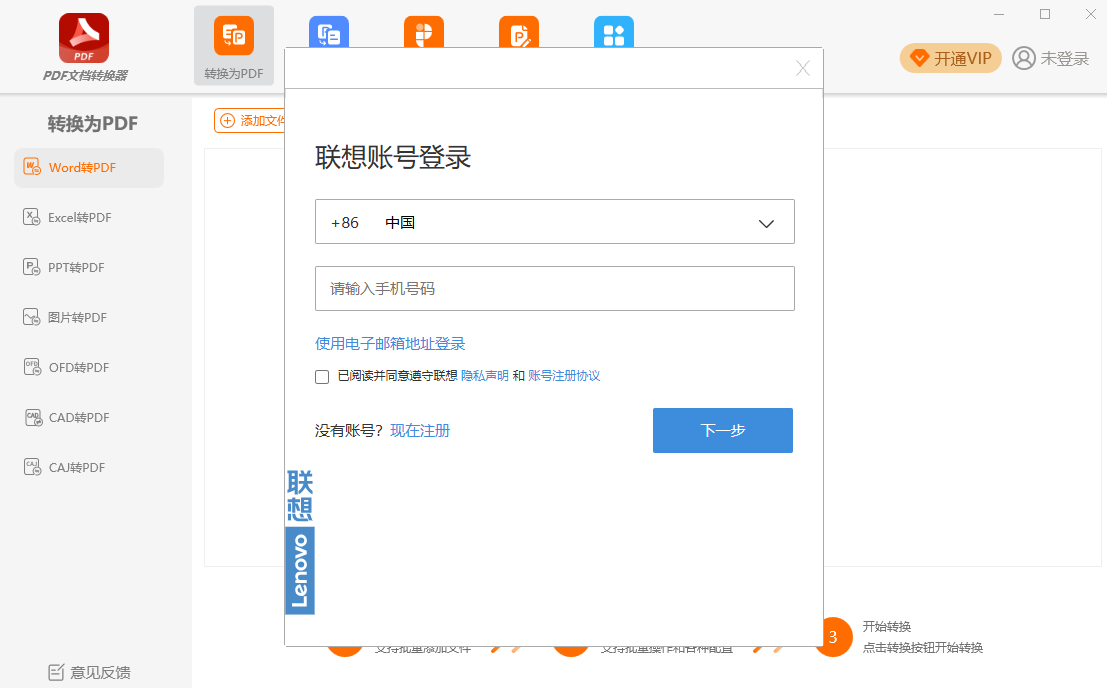
Task: Minimize the PDF converter window
Action: pyautogui.click(x=999, y=14)
